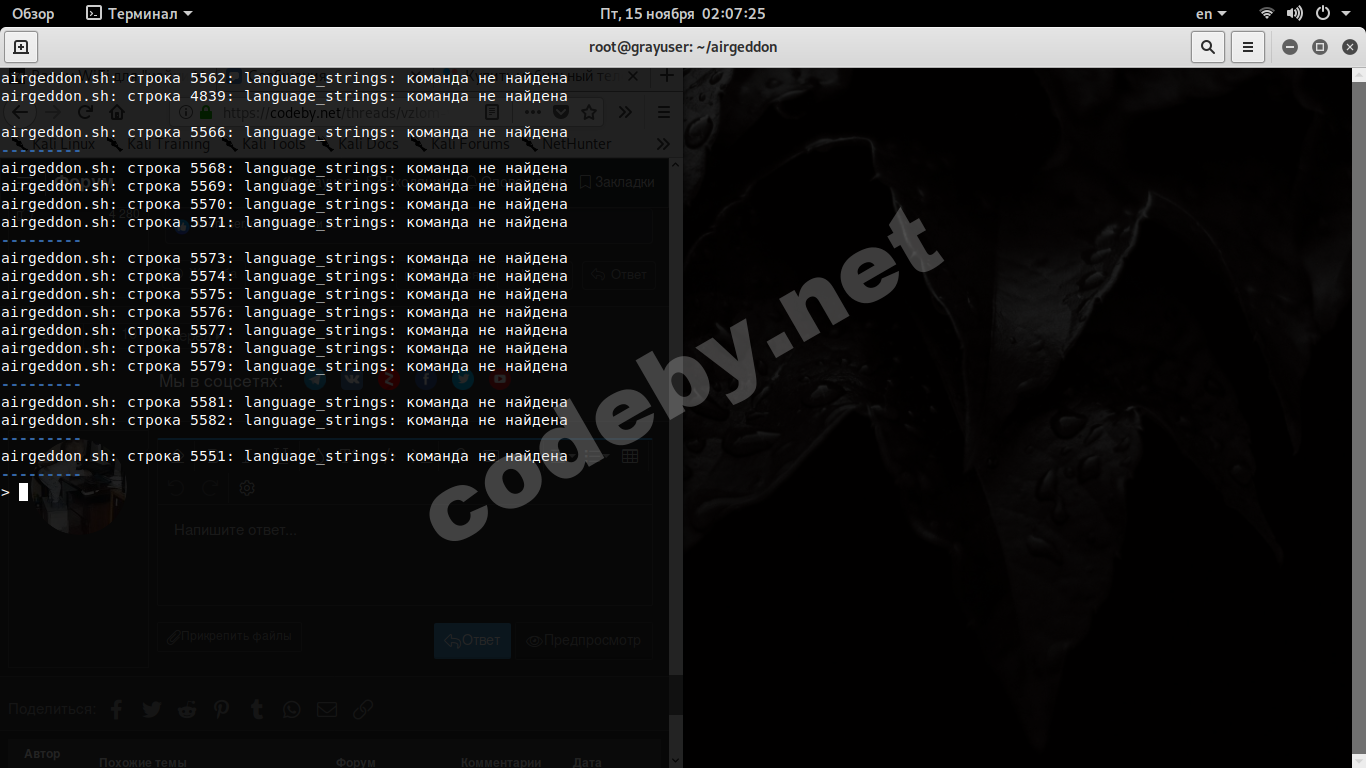Click terminal line mentioning строка 5566
Image resolution: width=1366 pixels, height=768 pixels.
pos(284,132)
